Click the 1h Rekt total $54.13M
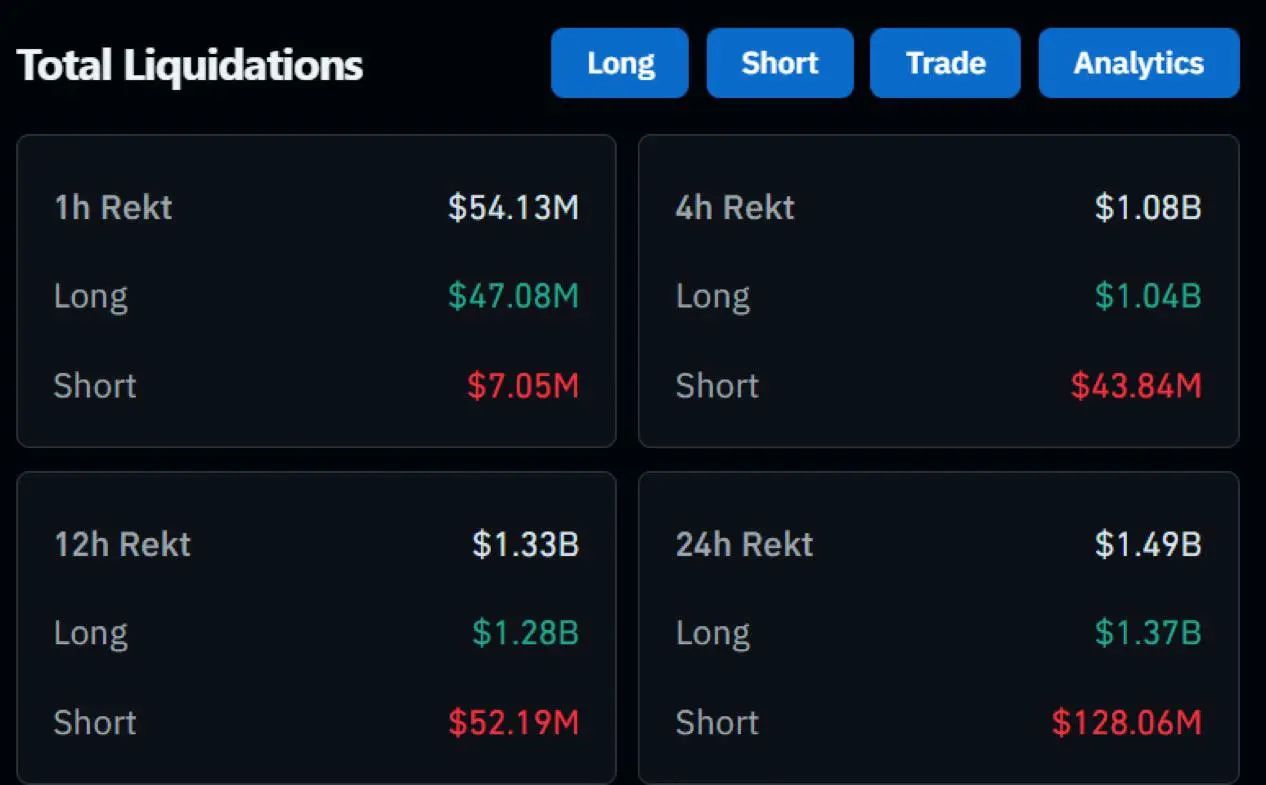 coord(513,208)
